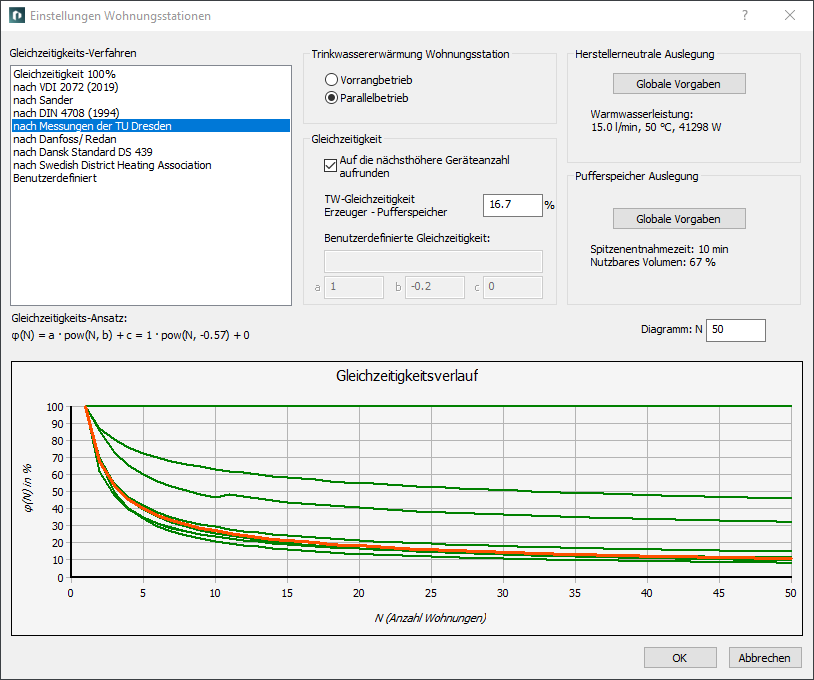
Task: Click the application icon in the title bar
Action: (17, 16)
